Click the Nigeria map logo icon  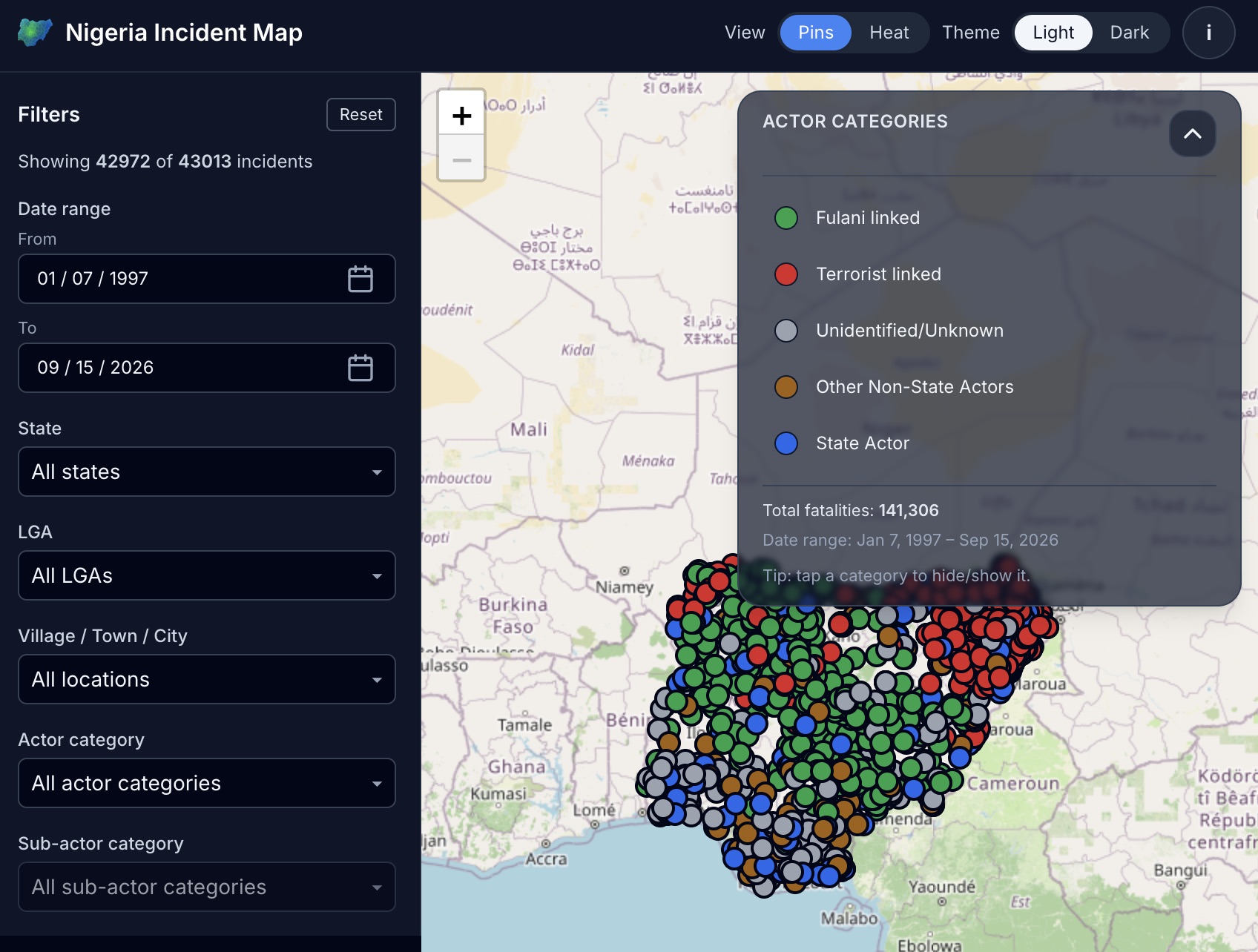pyautogui.click(x=35, y=33)
